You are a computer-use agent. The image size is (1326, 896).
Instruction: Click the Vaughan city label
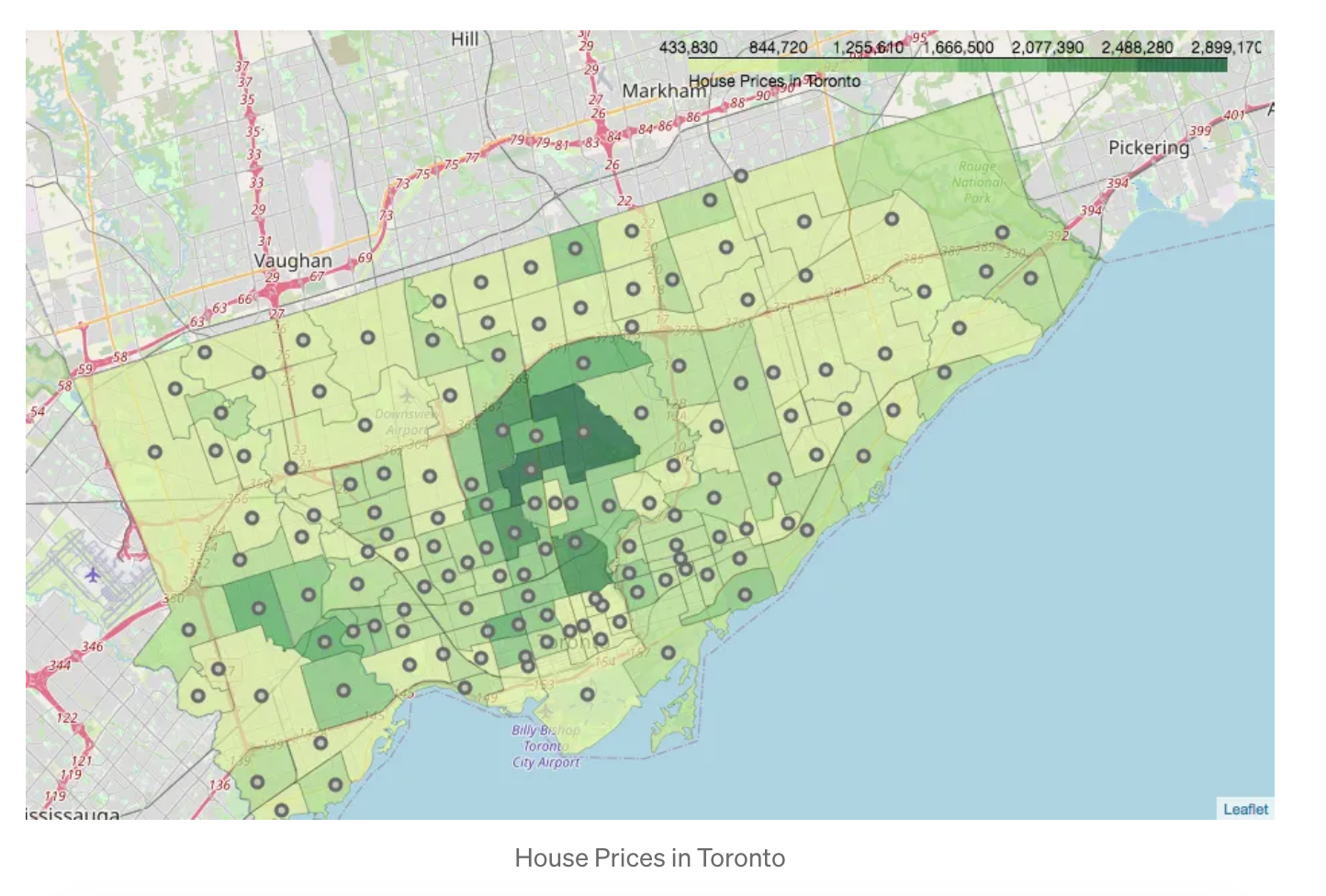click(x=293, y=261)
